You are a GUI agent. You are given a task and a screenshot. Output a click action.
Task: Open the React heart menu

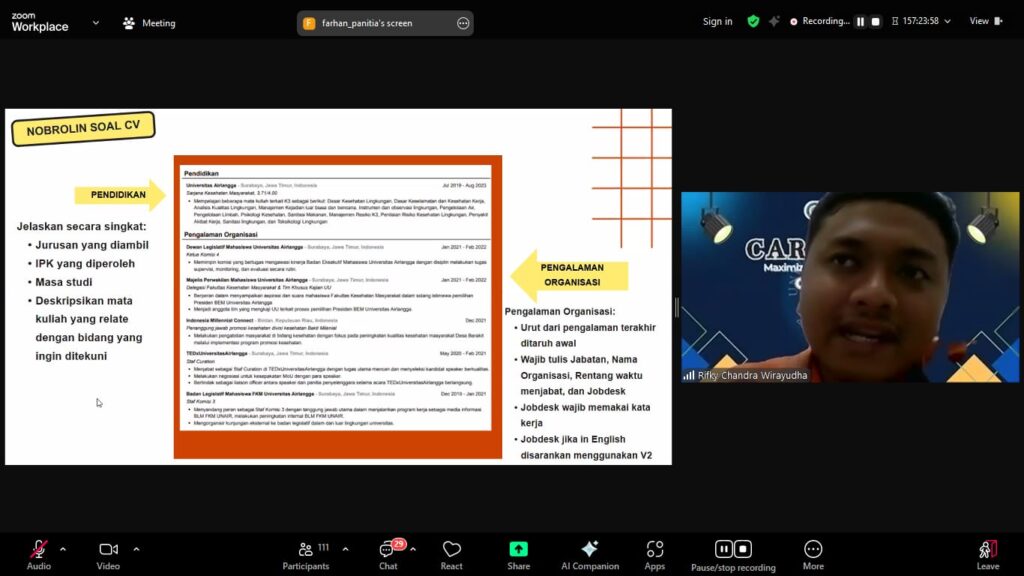(x=452, y=550)
